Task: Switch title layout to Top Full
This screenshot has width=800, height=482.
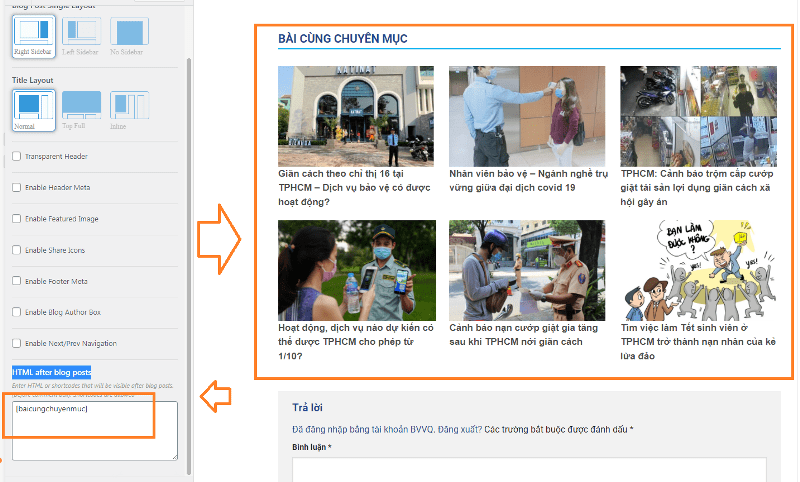Action: (x=81, y=104)
